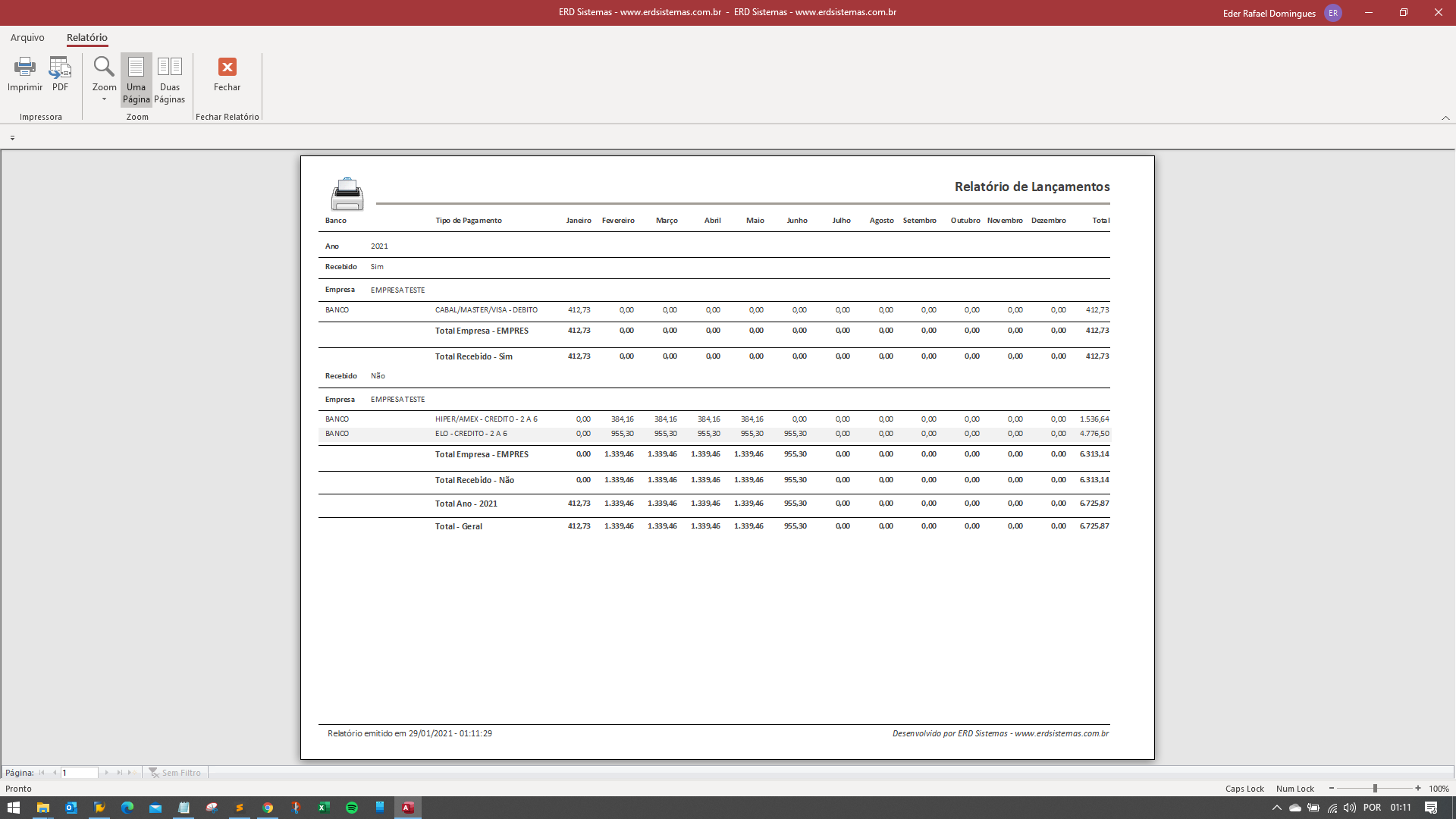Click the POR language indicator

pyautogui.click(x=1372, y=808)
